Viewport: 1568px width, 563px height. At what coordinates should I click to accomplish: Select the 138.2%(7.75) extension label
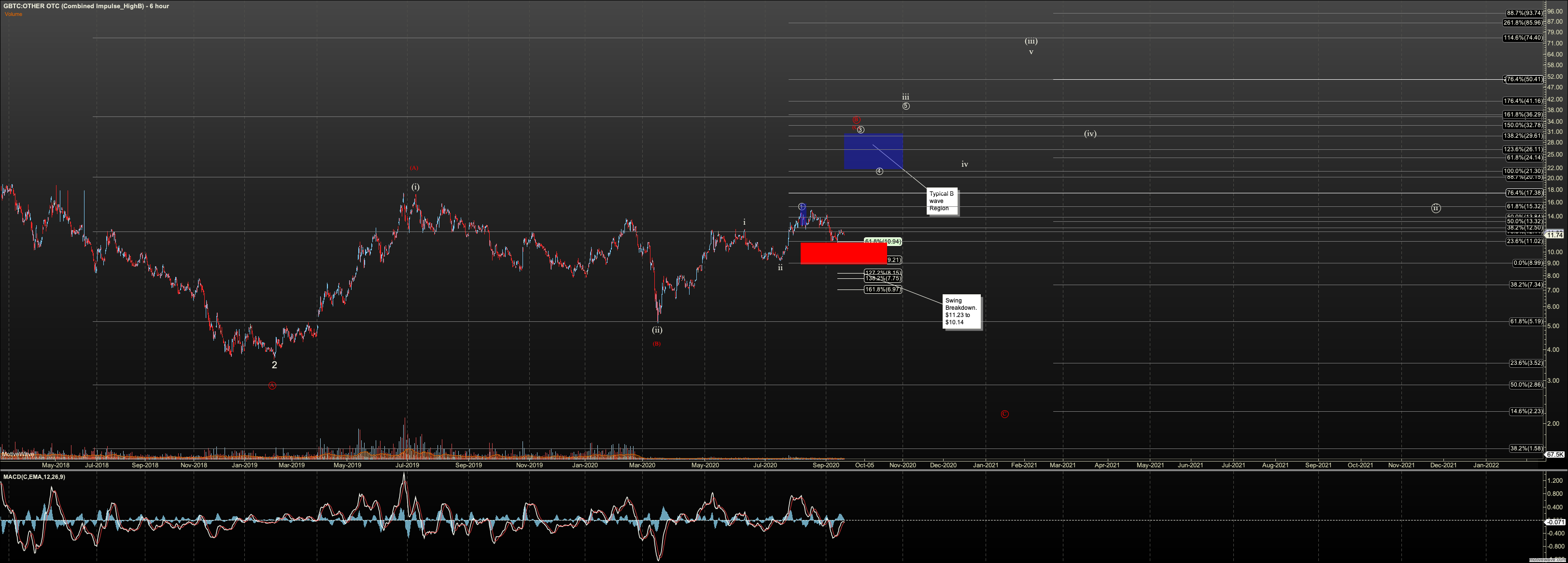(883, 278)
